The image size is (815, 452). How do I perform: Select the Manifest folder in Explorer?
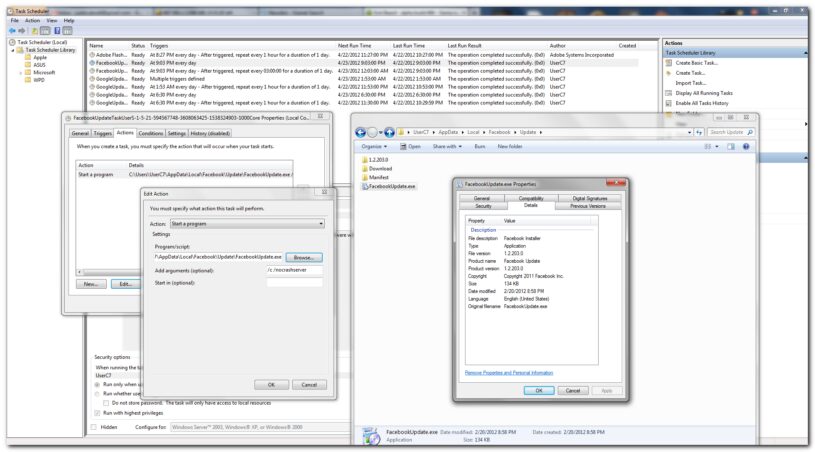coord(375,177)
